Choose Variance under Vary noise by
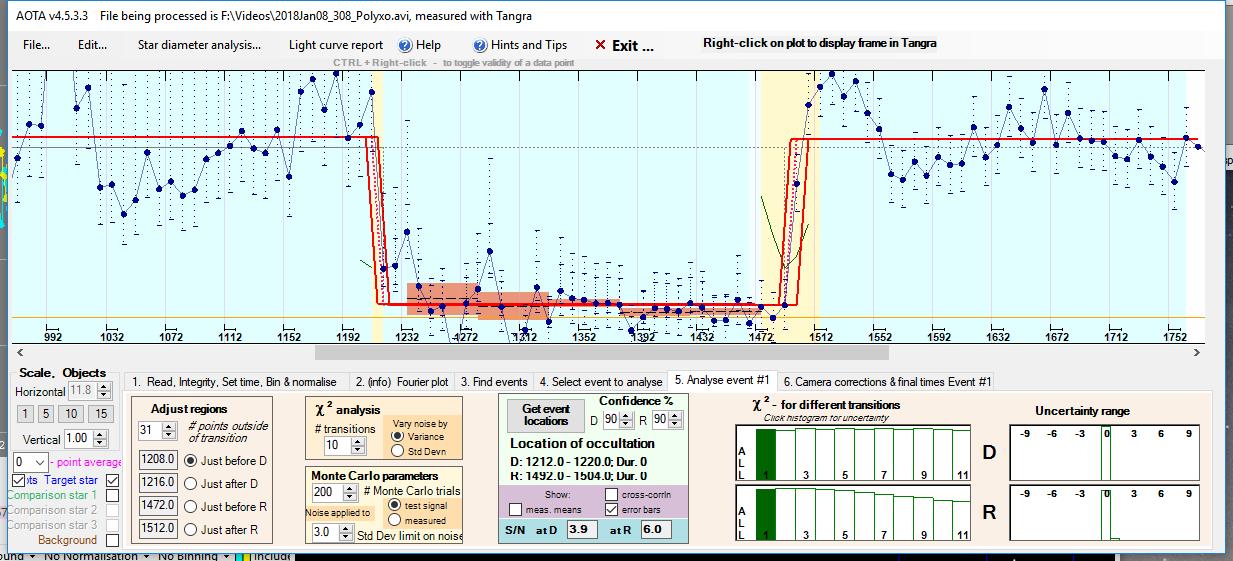 click(x=398, y=436)
